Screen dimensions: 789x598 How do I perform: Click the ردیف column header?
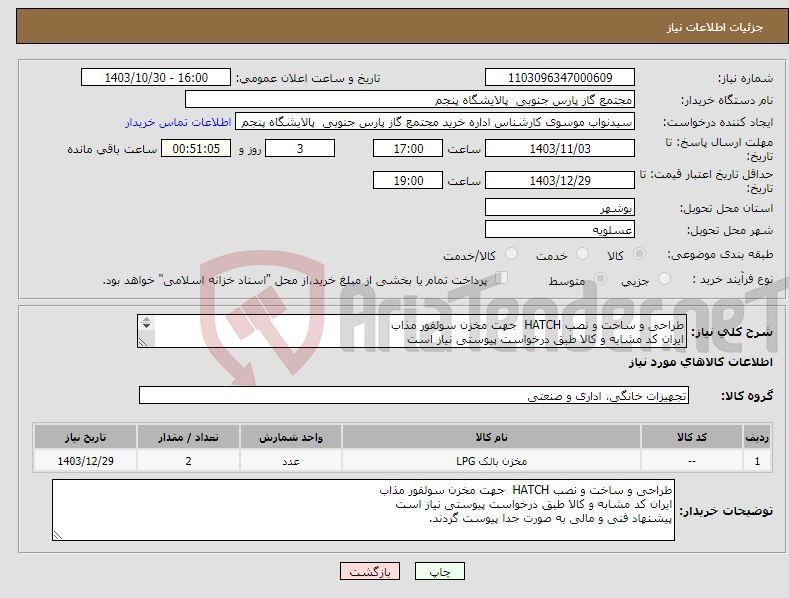tap(757, 437)
